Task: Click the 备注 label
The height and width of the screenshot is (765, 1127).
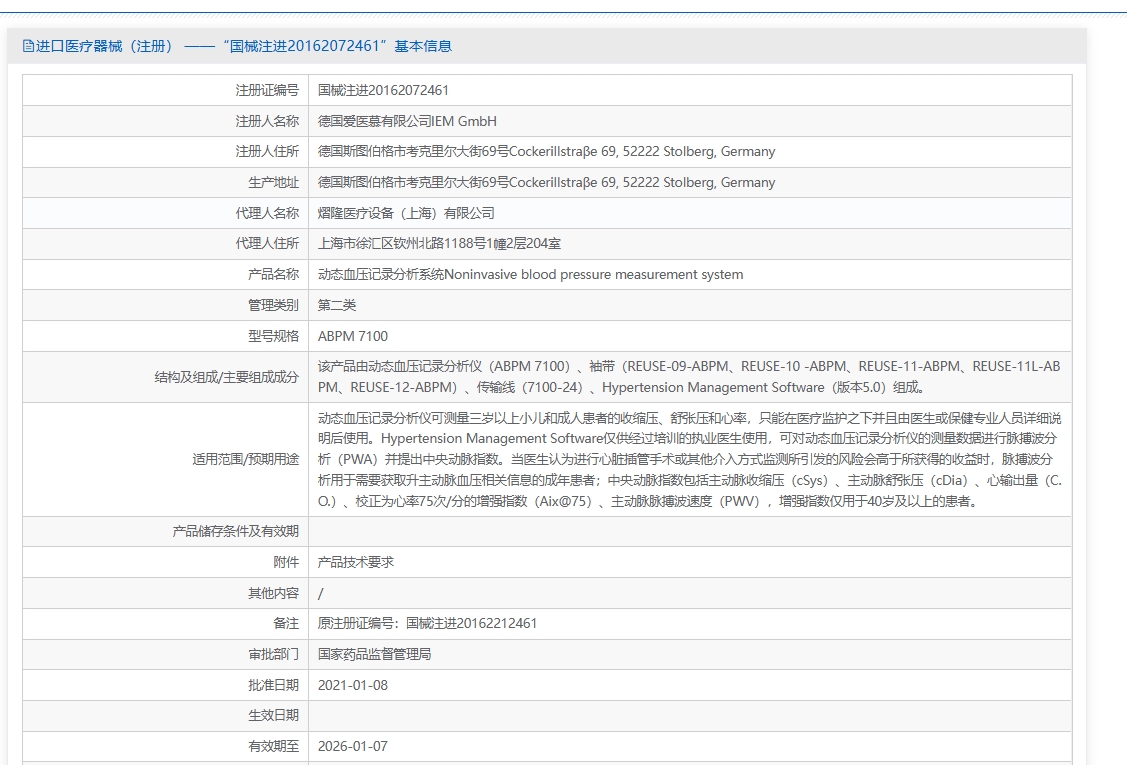Action: tap(286, 623)
